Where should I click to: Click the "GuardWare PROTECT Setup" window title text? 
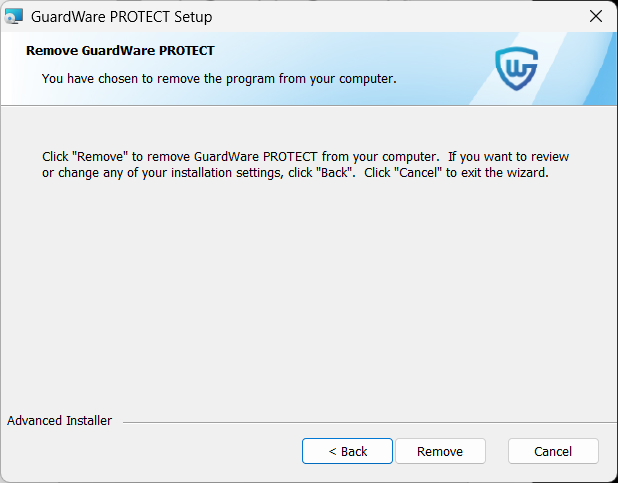tap(122, 17)
